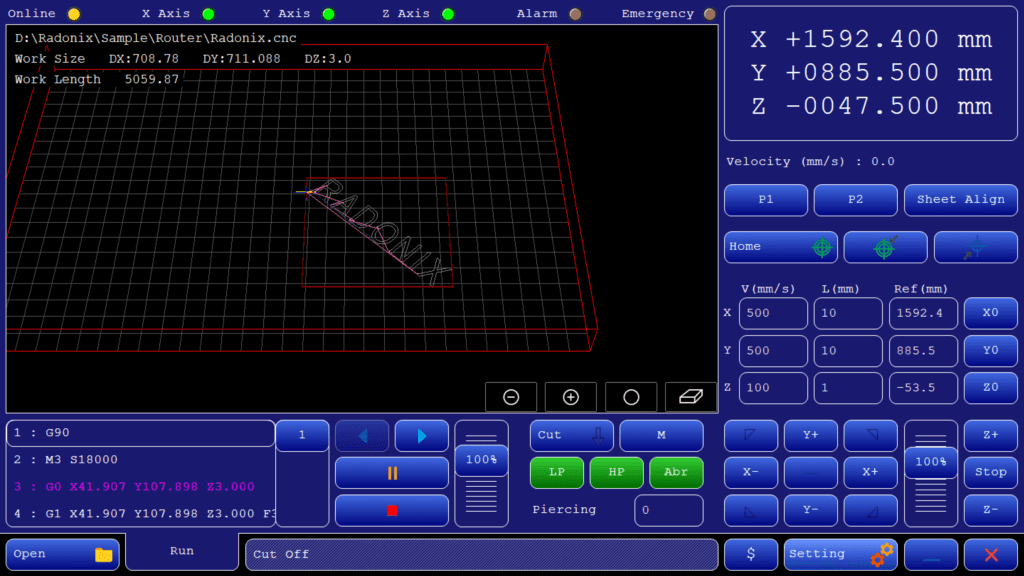Click the center jog pad button
Screen dimensions: 1024x576
click(x=810, y=473)
